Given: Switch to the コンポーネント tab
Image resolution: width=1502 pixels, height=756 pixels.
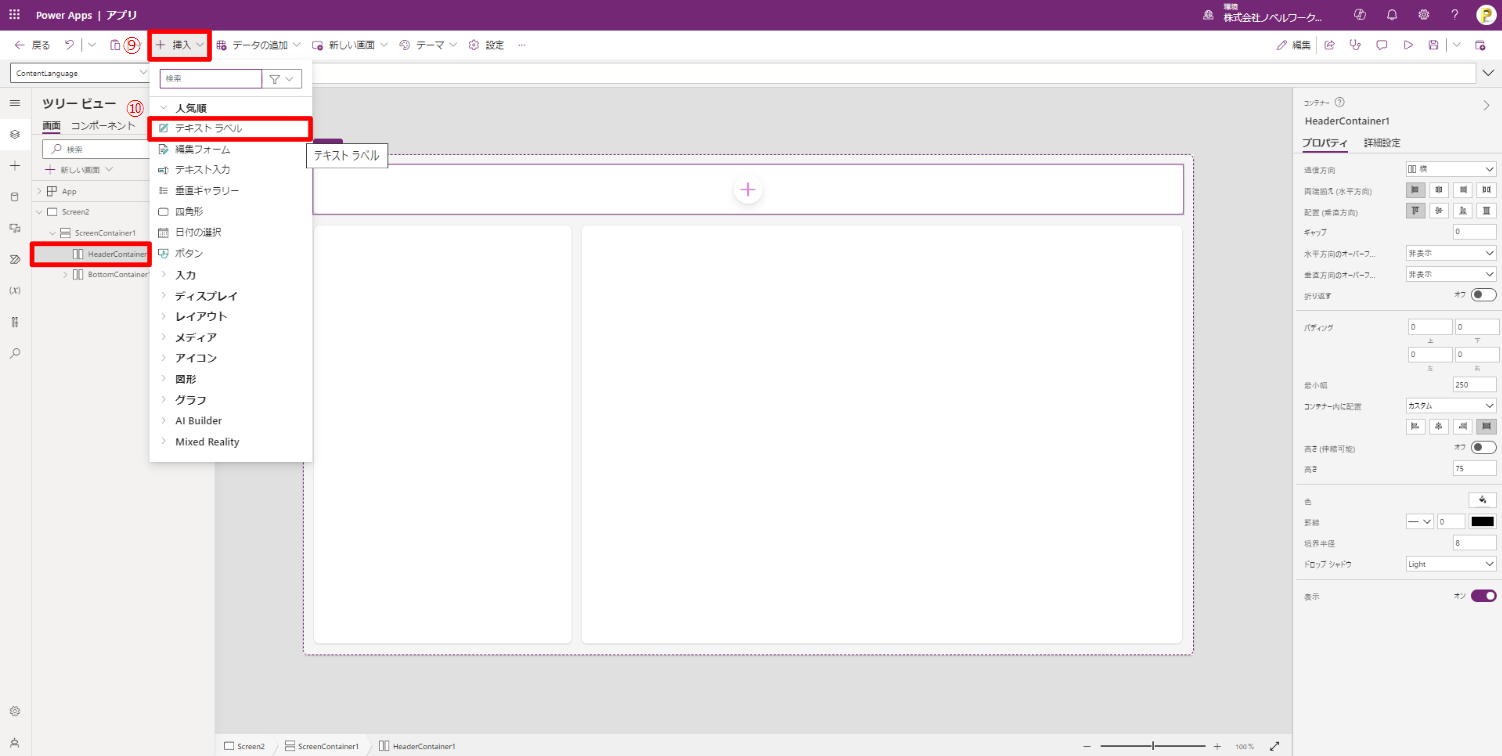Looking at the screenshot, I should coord(103,126).
